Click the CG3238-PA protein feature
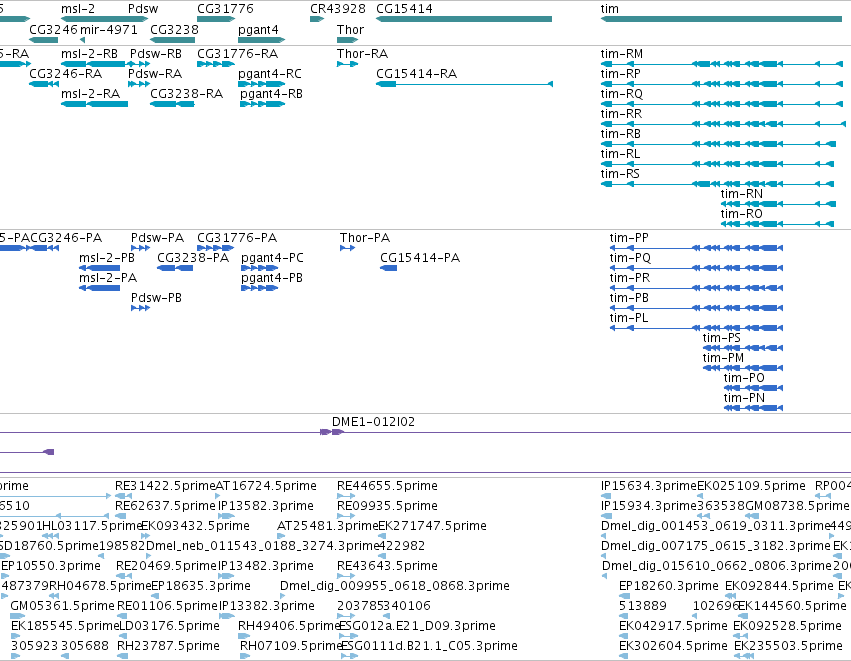The image size is (851, 661). [175, 268]
